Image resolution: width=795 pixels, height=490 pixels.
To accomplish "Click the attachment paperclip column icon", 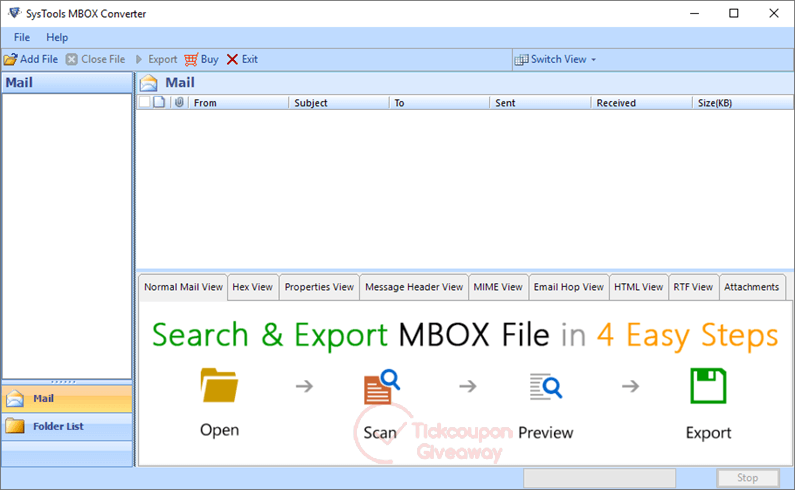I will click(179, 102).
